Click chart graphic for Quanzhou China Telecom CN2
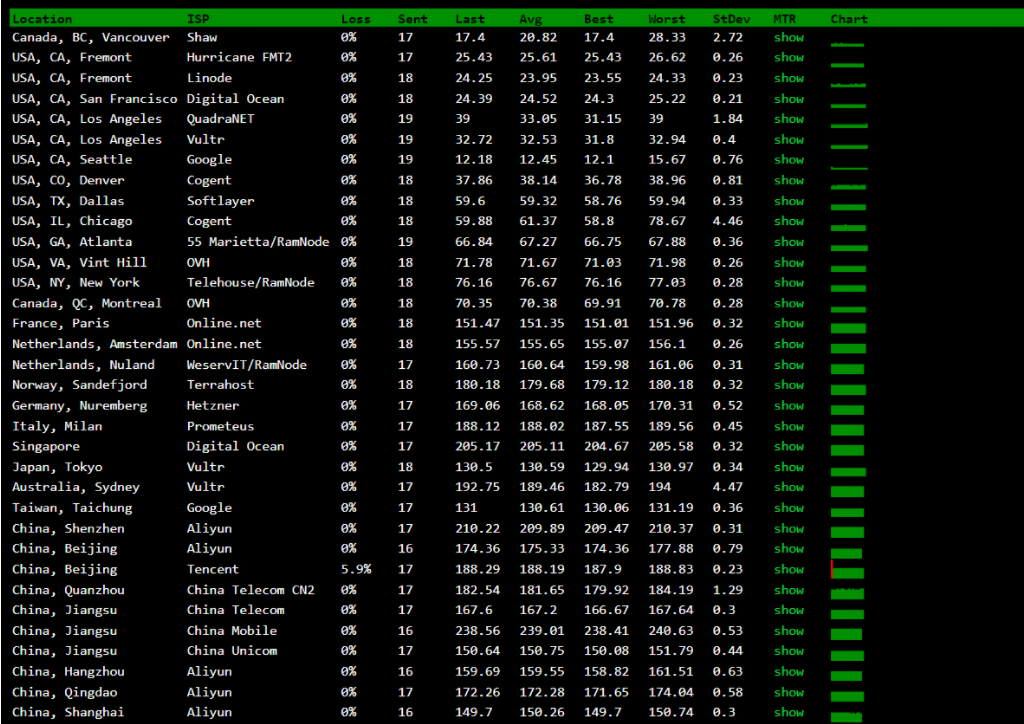The image size is (1024, 724). [847, 591]
